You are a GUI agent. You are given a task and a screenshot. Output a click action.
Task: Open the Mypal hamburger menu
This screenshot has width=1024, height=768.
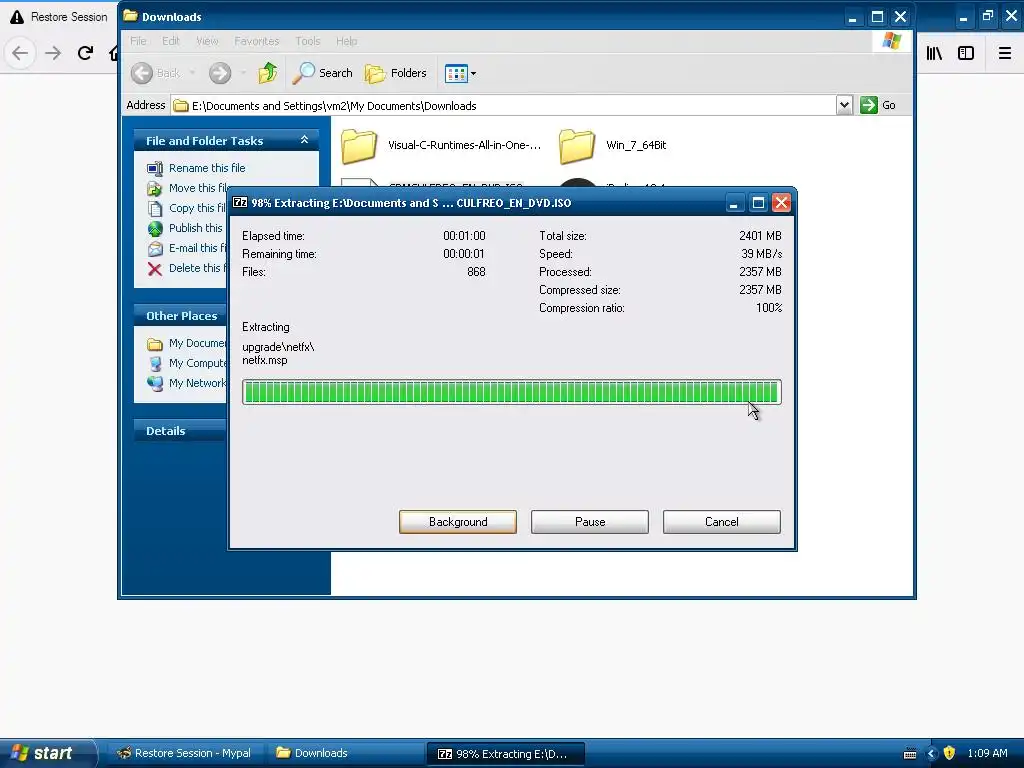pyautogui.click(x=1005, y=53)
